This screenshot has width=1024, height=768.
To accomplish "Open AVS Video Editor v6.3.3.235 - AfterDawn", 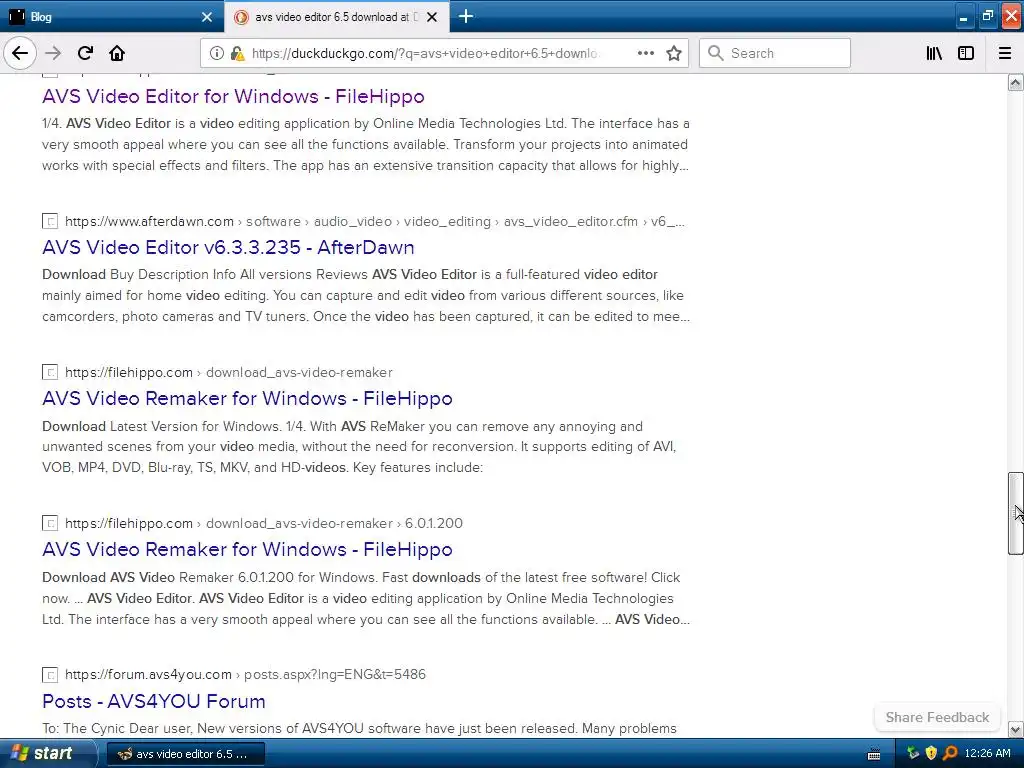I will click(228, 248).
